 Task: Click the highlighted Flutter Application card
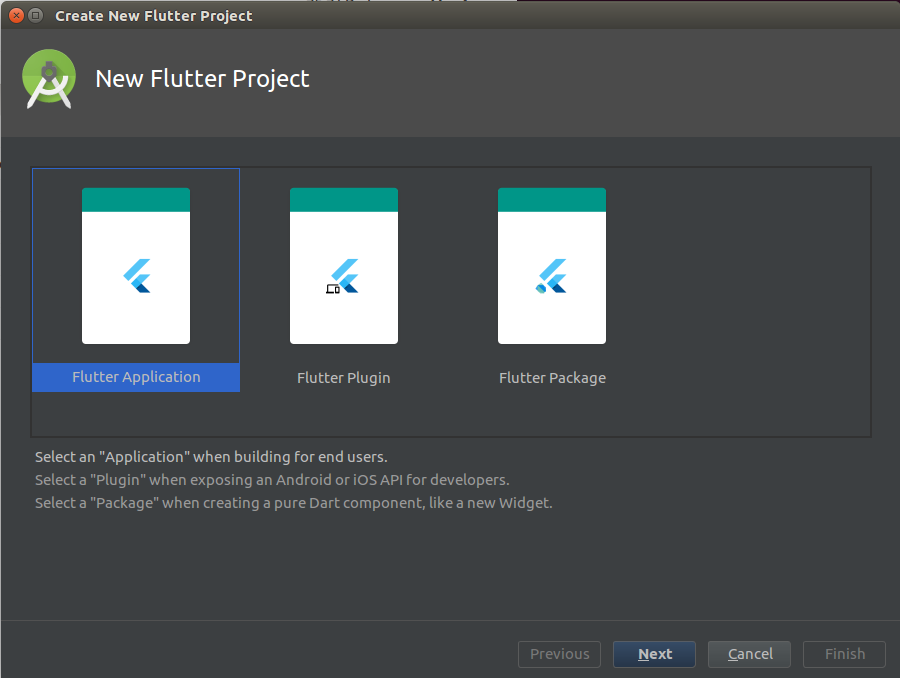click(135, 278)
